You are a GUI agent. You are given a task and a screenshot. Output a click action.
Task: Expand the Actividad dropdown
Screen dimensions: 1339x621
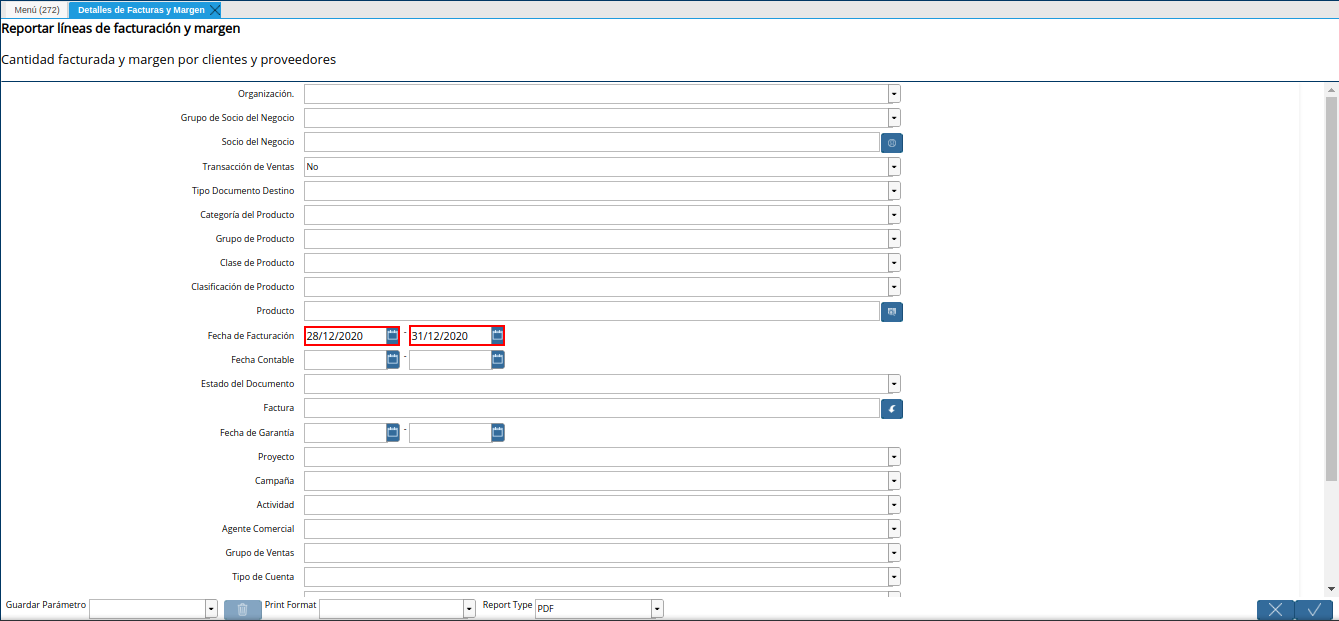(894, 505)
